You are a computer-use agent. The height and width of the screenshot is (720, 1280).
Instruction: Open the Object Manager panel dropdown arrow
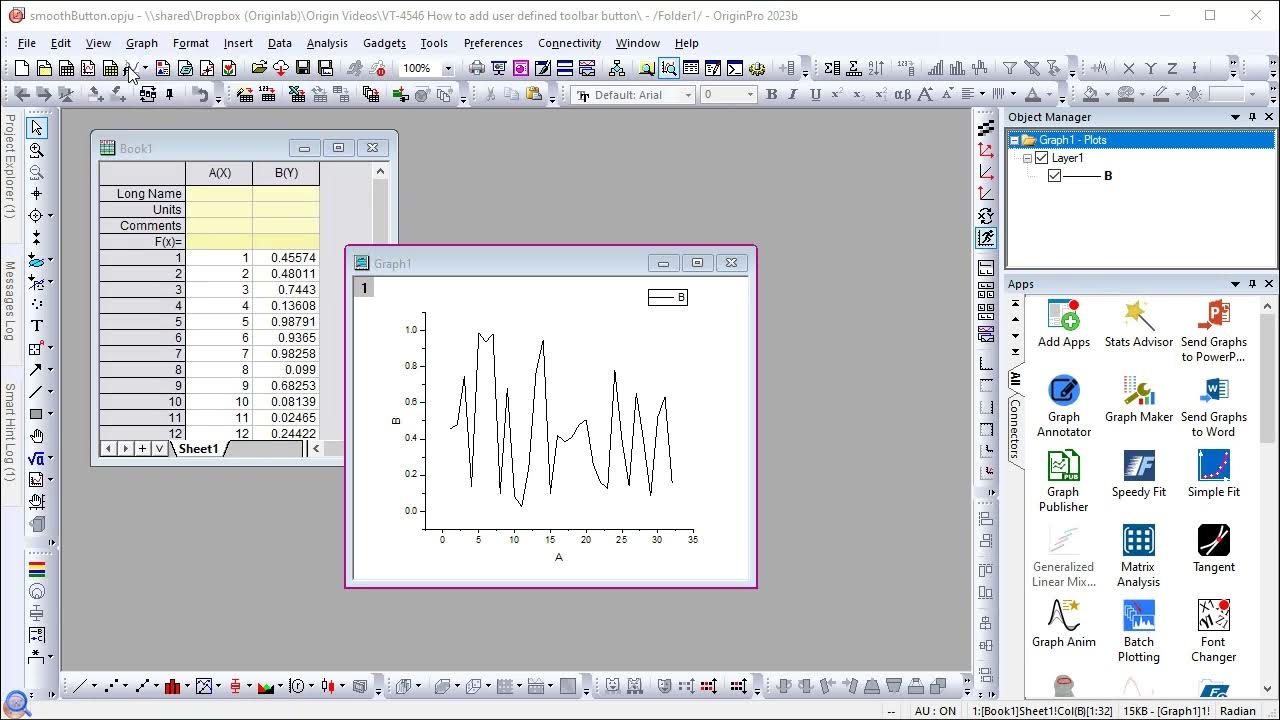(x=1235, y=117)
